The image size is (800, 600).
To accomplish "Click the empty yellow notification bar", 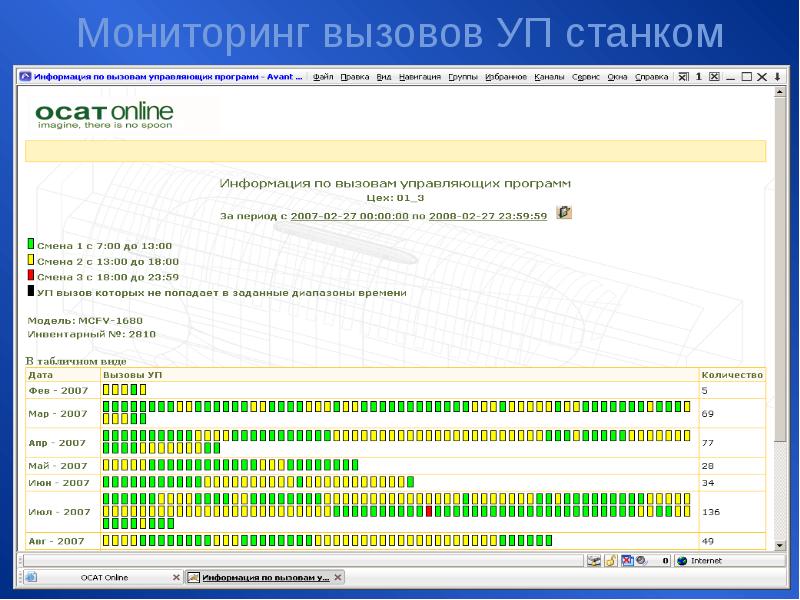I will click(395, 151).
